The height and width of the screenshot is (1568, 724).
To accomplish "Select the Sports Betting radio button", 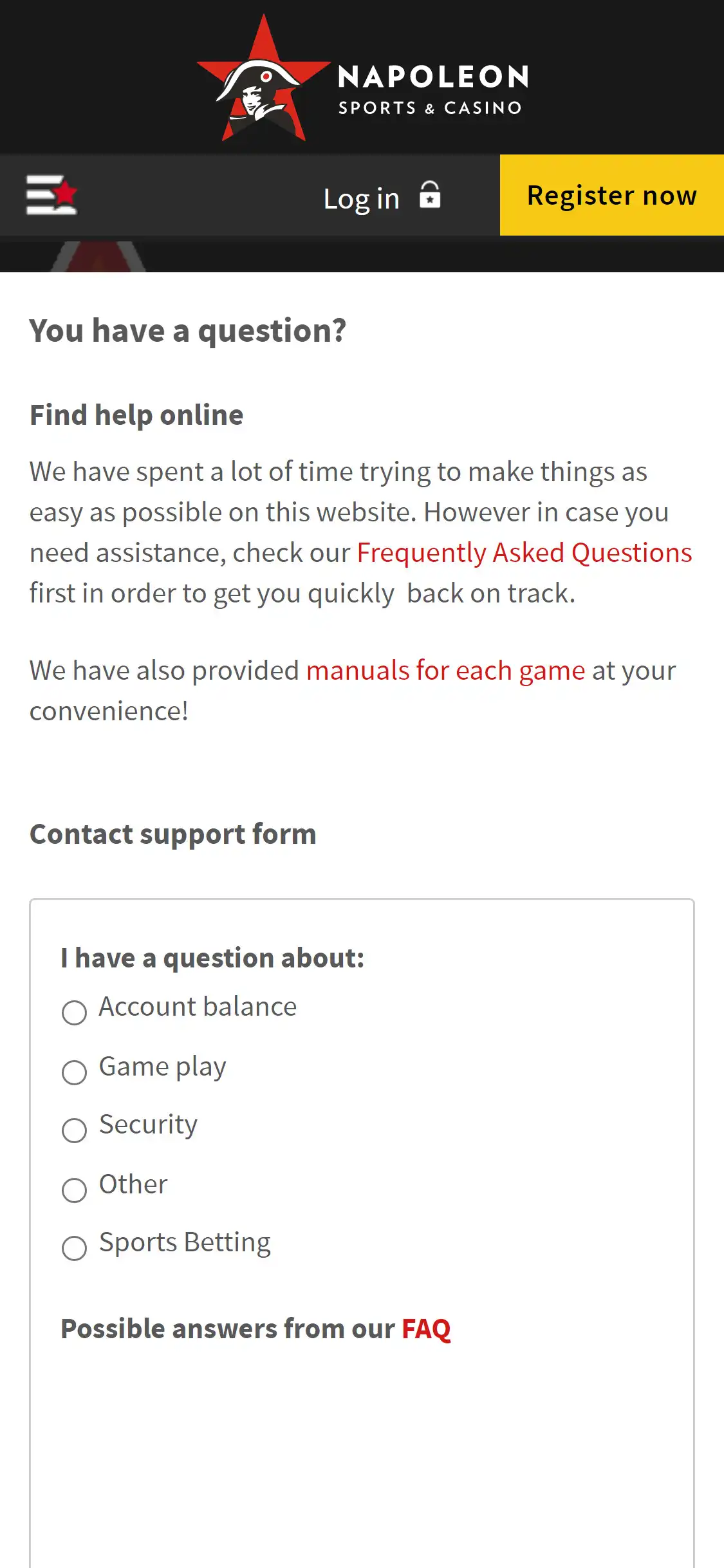I will pyautogui.click(x=75, y=1248).
